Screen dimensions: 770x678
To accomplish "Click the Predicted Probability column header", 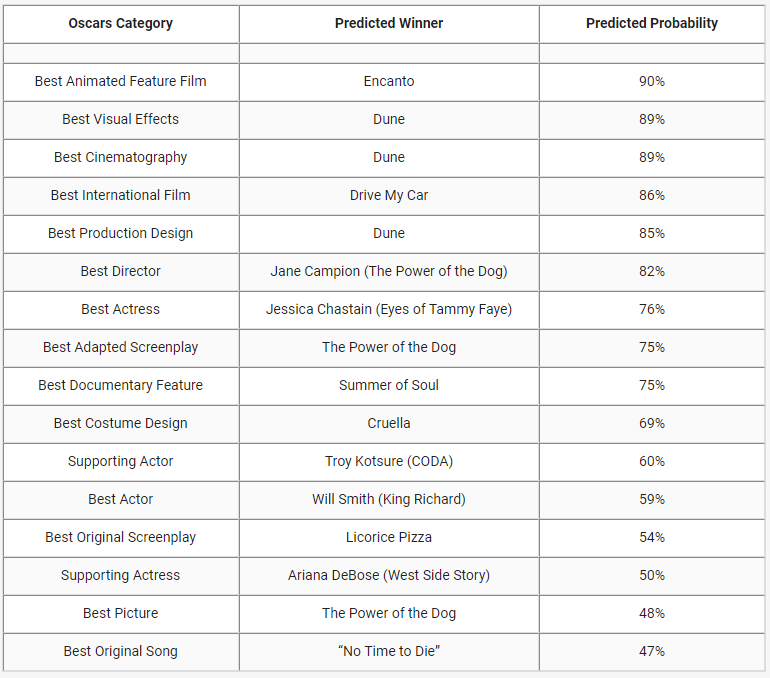I will pyautogui.click(x=652, y=23).
